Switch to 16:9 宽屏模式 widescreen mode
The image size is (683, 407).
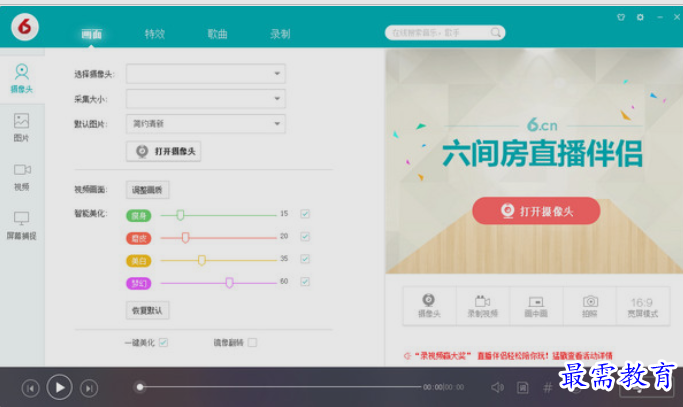pyautogui.click(x=642, y=306)
